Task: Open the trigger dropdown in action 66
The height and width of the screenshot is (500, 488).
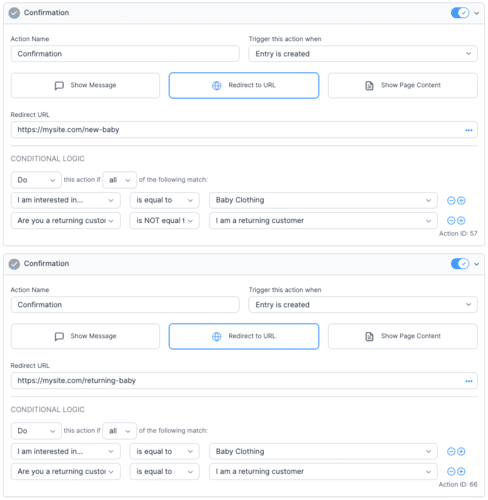Action: pyautogui.click(x=363, y=305)
